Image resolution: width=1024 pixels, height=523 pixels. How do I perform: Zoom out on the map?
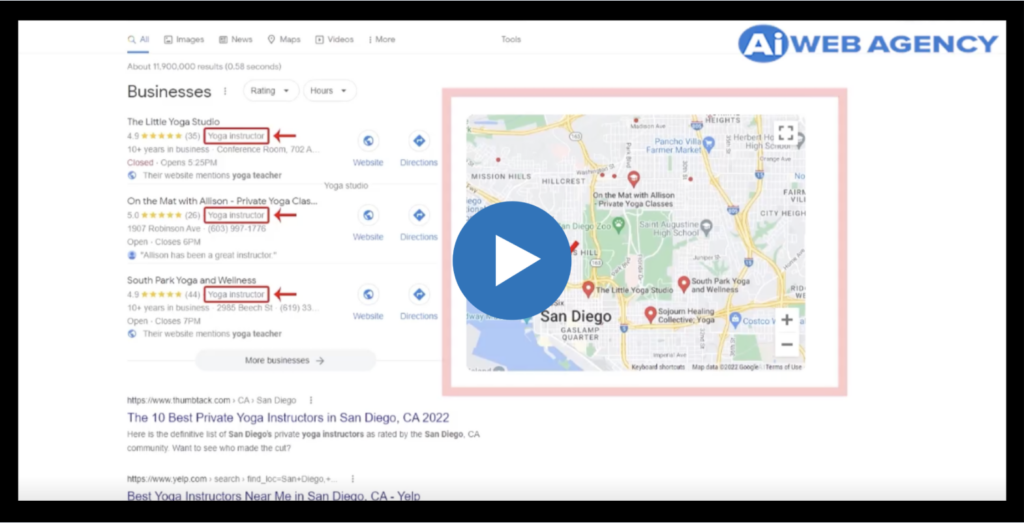(787, 344)
